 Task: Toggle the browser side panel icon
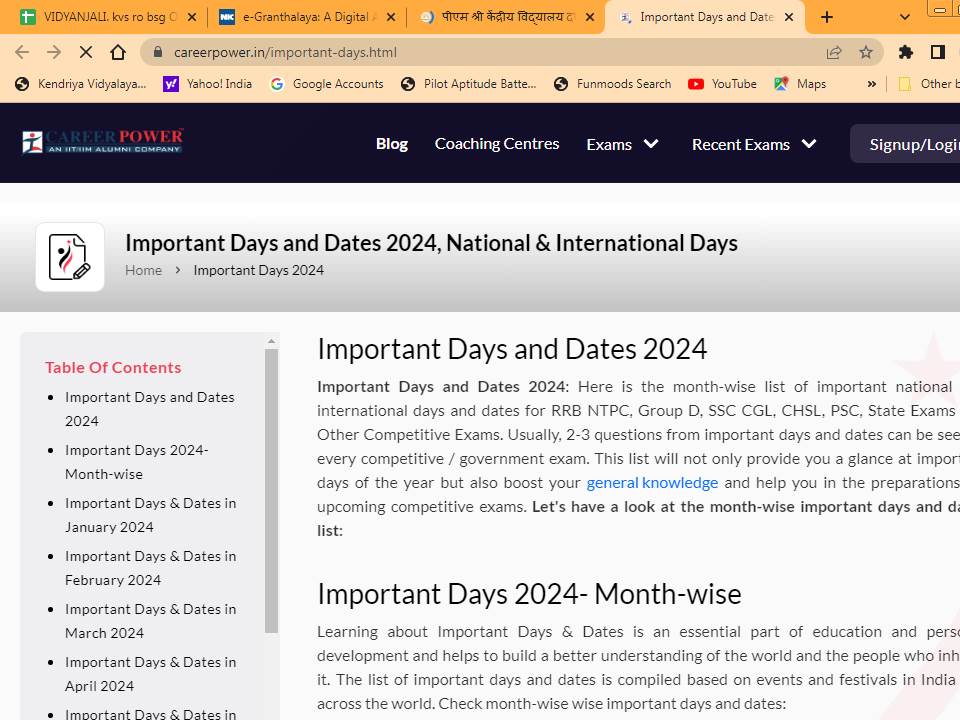click(x=938, y=52)
